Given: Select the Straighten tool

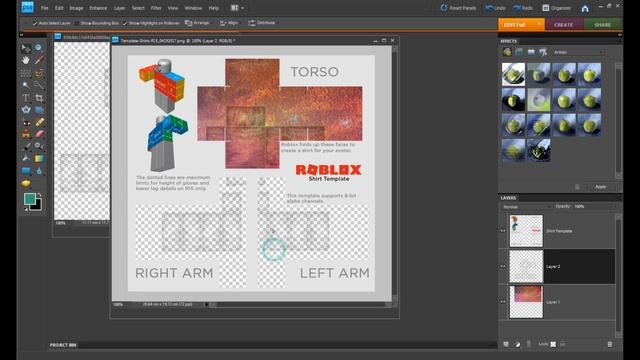Looking at the screenshot, I should (x=39, y=110).
